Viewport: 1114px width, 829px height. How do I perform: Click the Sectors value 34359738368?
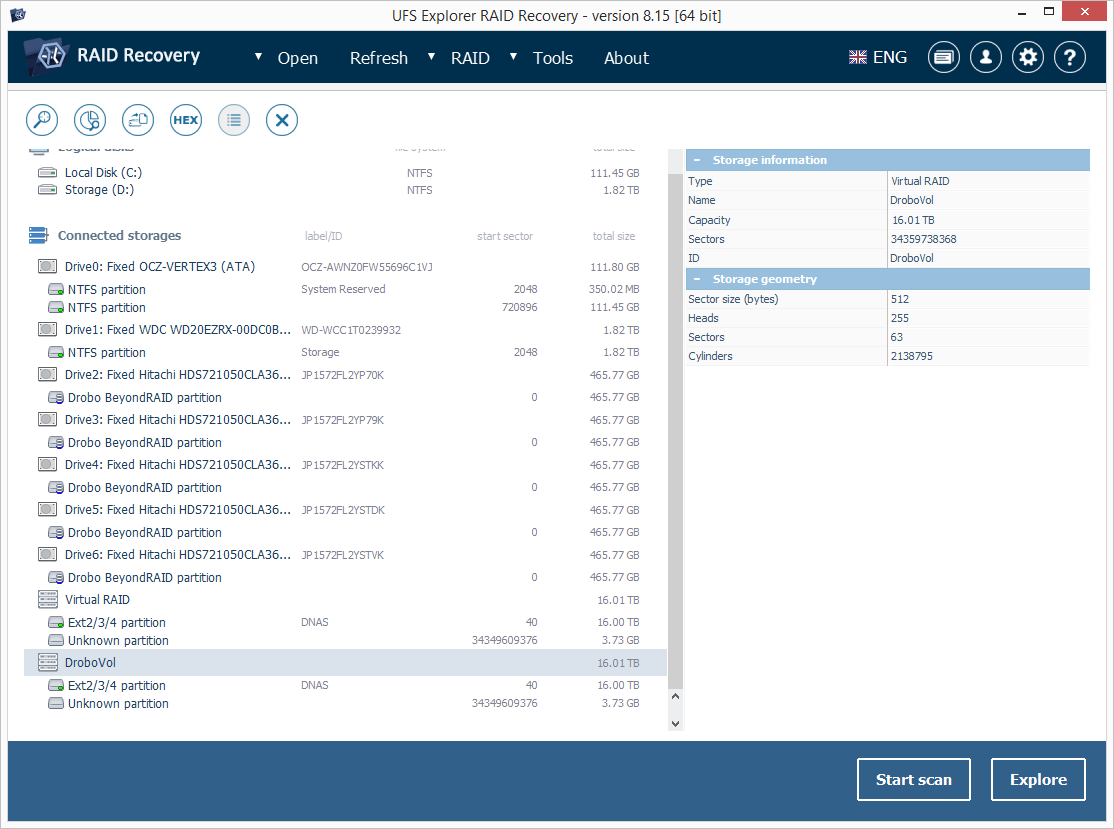coord(923,239)
